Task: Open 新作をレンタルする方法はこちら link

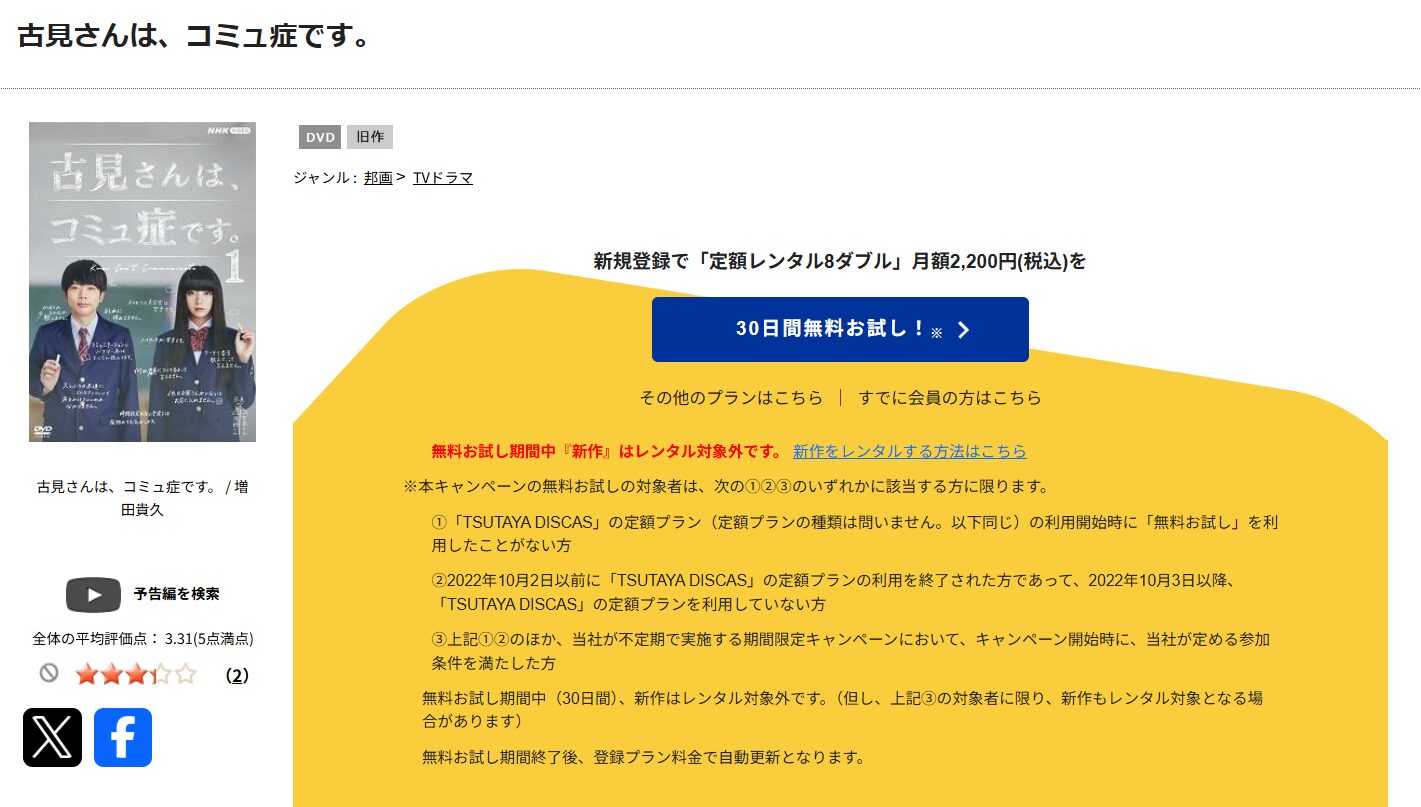Action: pyautogui.click(x=910, y=451)
